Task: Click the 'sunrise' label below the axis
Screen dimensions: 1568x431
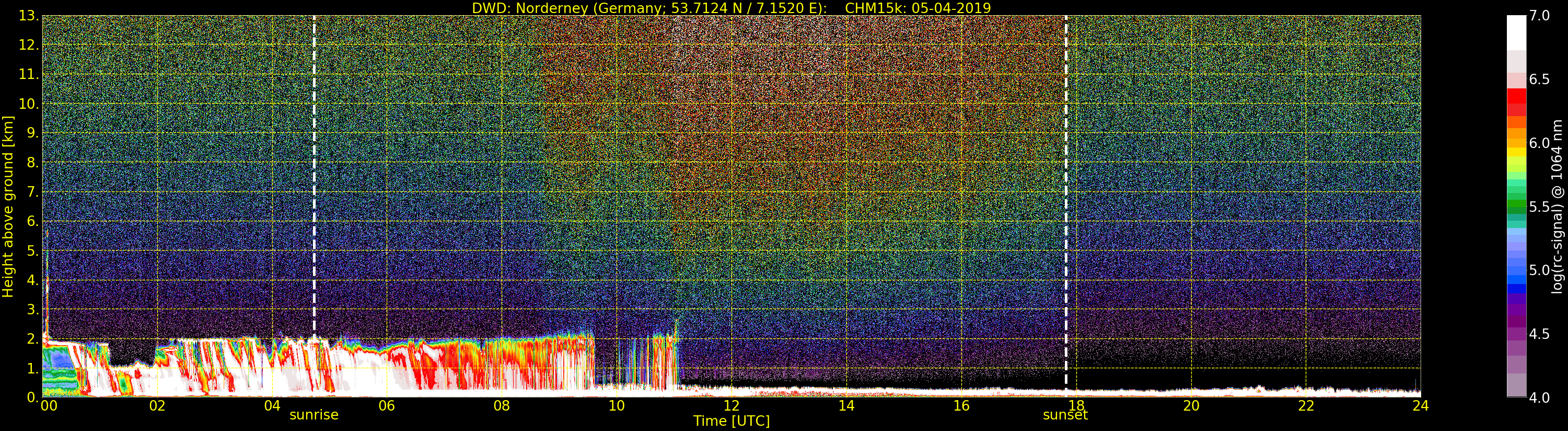Action: click(313, 415)
